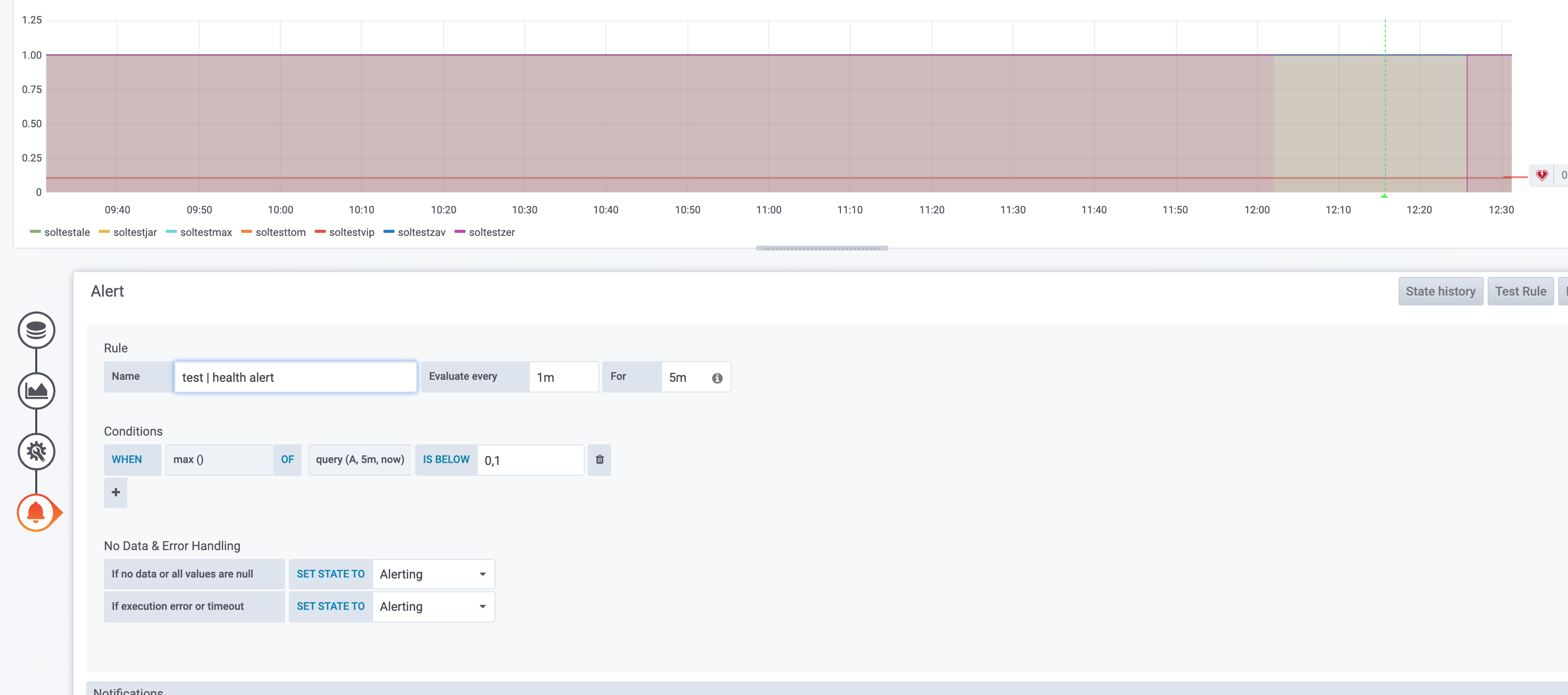
Task: Add a new condition with the plus icon
Action: click(116, 492)
